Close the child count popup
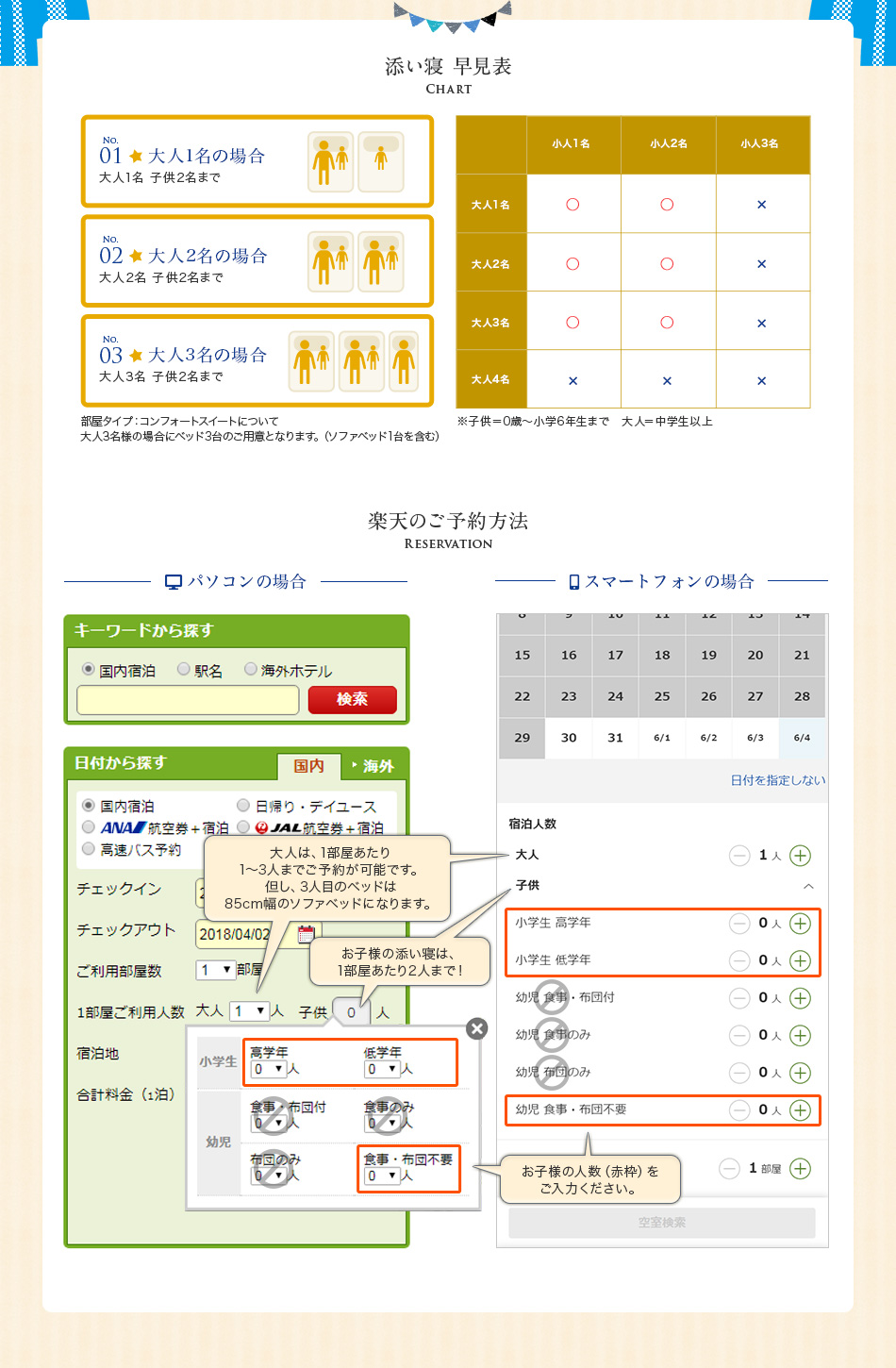Viewport: 896px width, 1368px height. point(477,1028)
